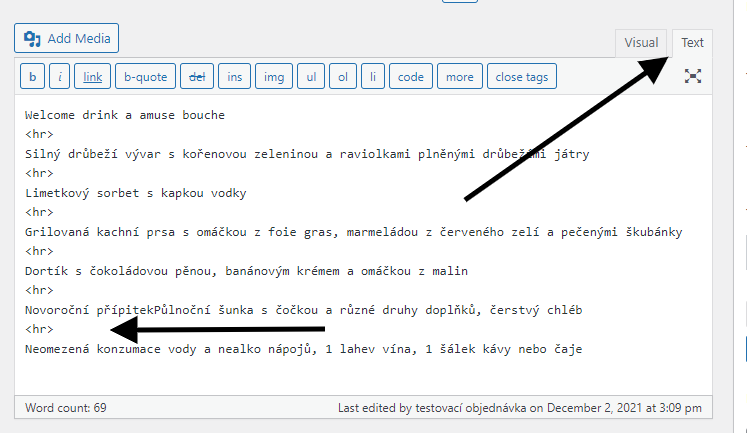Insert a hyperlink with link button
The width and height of the screenshot is (747, 433).
[92, 77]
